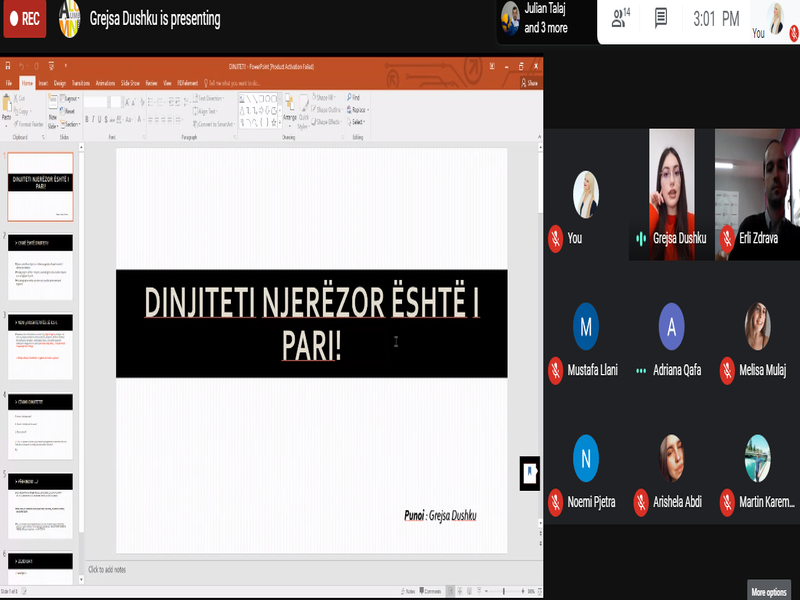
Task: Toggle bold formatting in Font group
Action: 87,119
